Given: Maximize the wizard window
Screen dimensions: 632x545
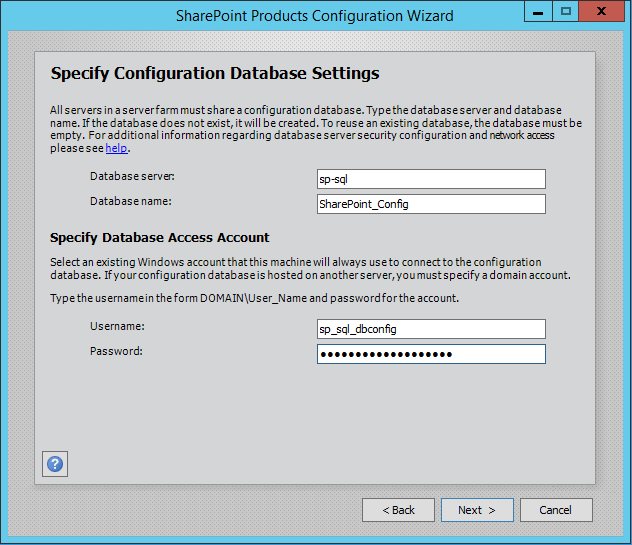Looking at the screenshot, I should coord(566,11).
